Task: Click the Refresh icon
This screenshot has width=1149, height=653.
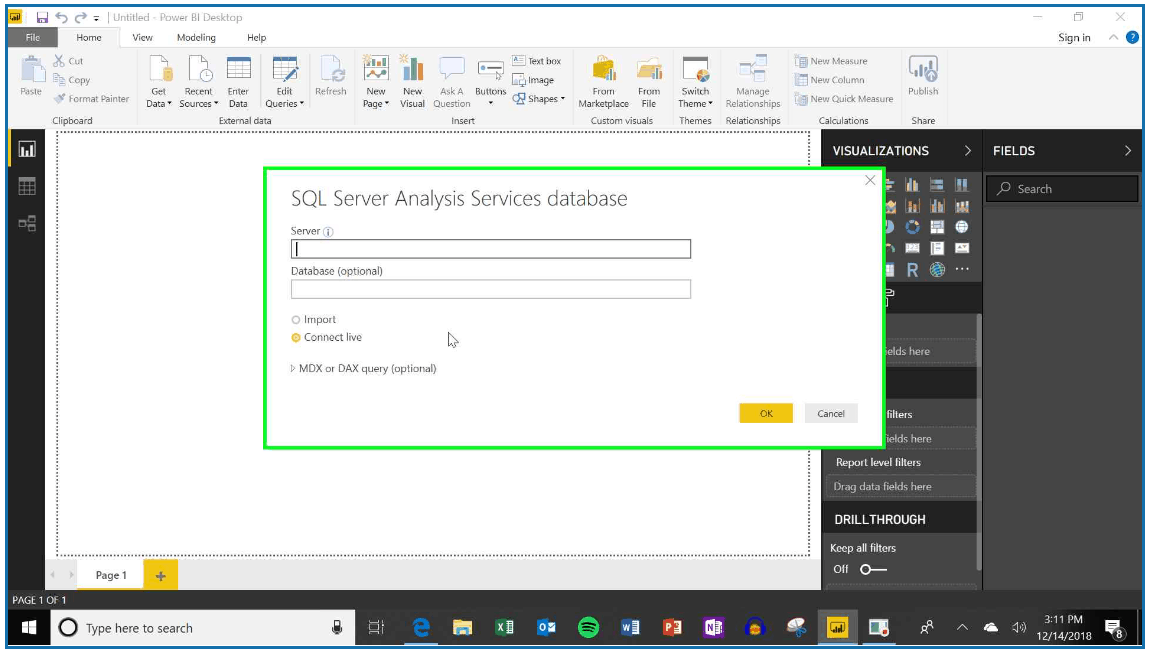Action: coord(331,70)
